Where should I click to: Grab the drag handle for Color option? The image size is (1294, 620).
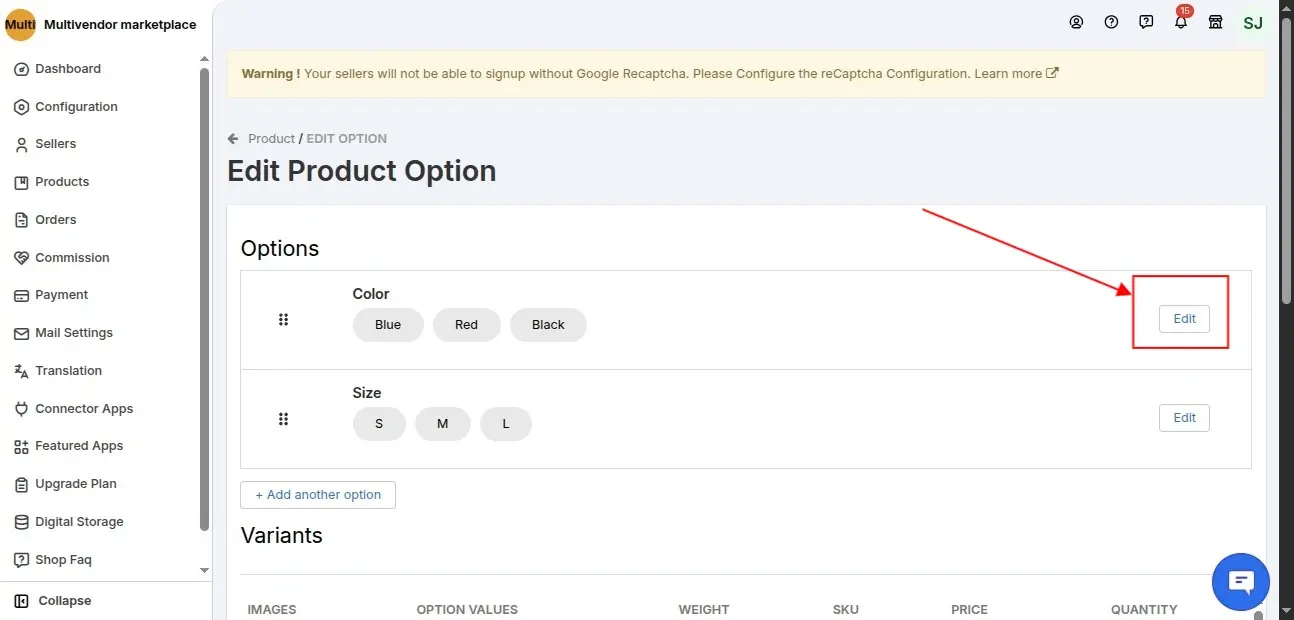tap(283, 320)
